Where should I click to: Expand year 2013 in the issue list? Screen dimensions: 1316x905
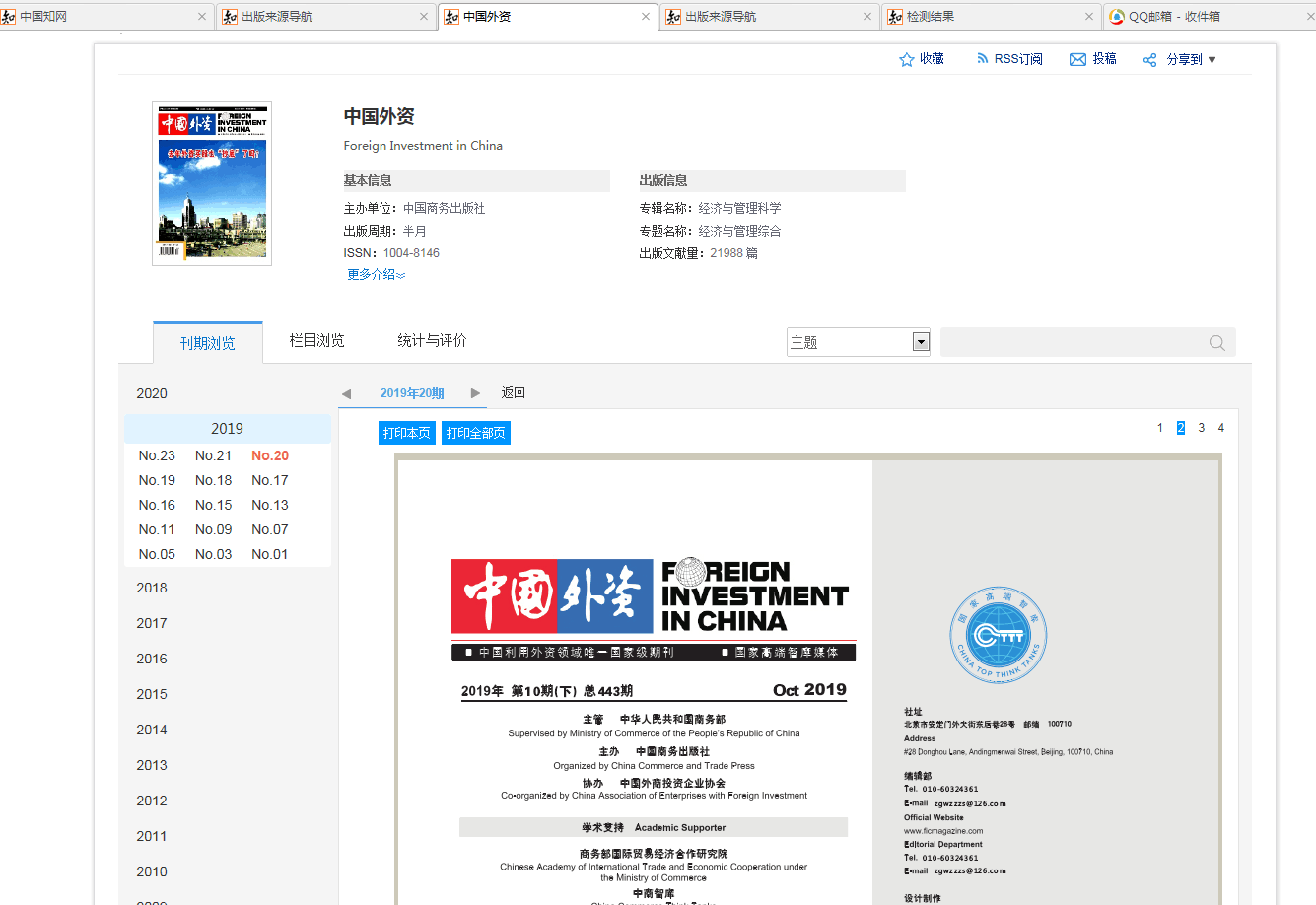[x=152, y=765]
